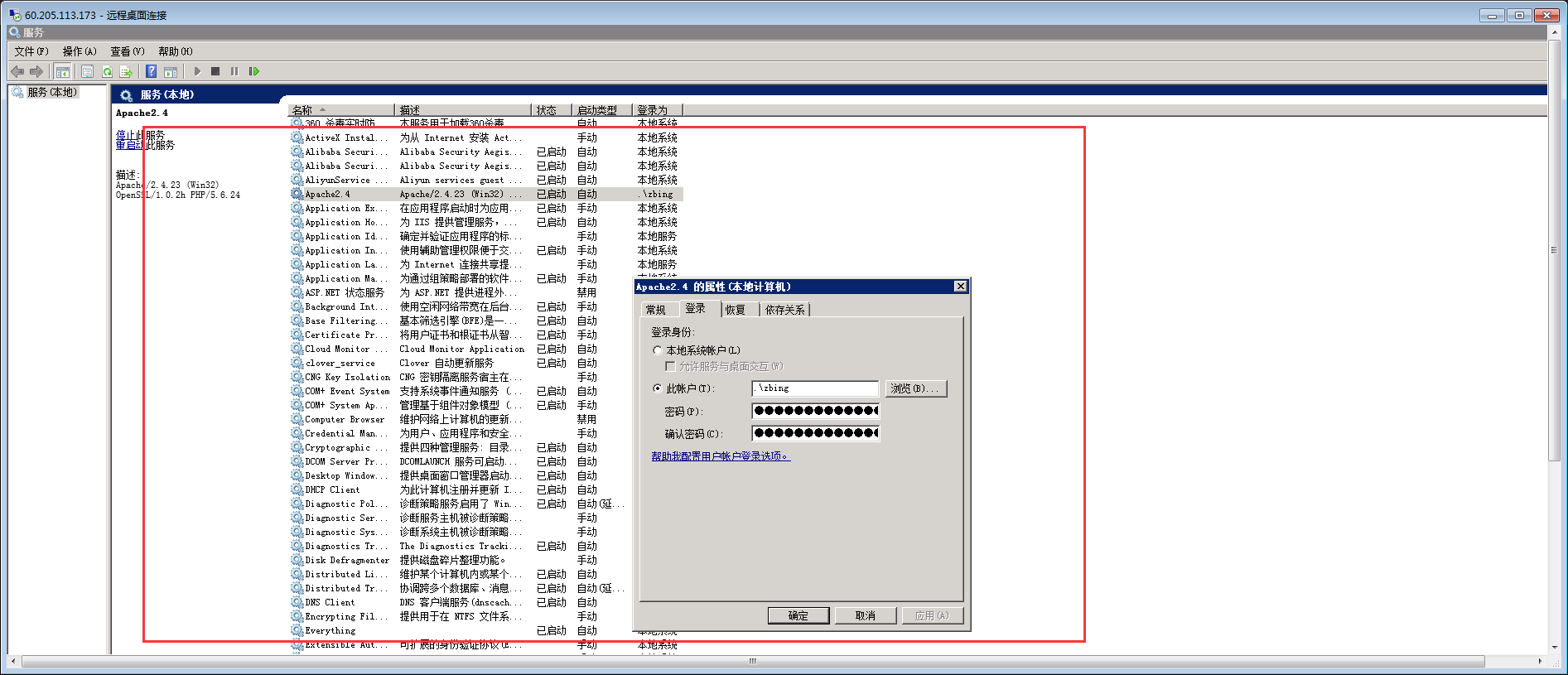Click the 取消 button

[x=866, y=615]
